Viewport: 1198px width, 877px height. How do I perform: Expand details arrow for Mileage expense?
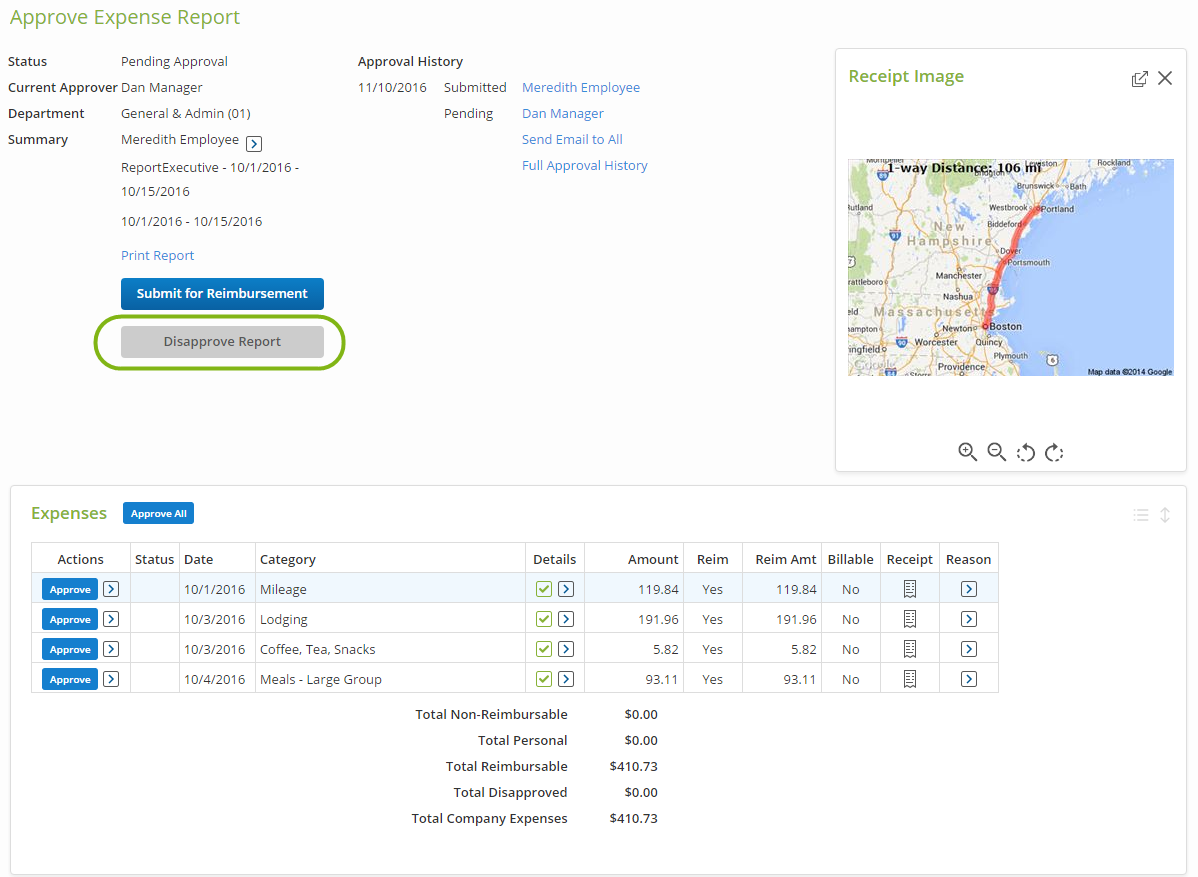tap(566, 589)
